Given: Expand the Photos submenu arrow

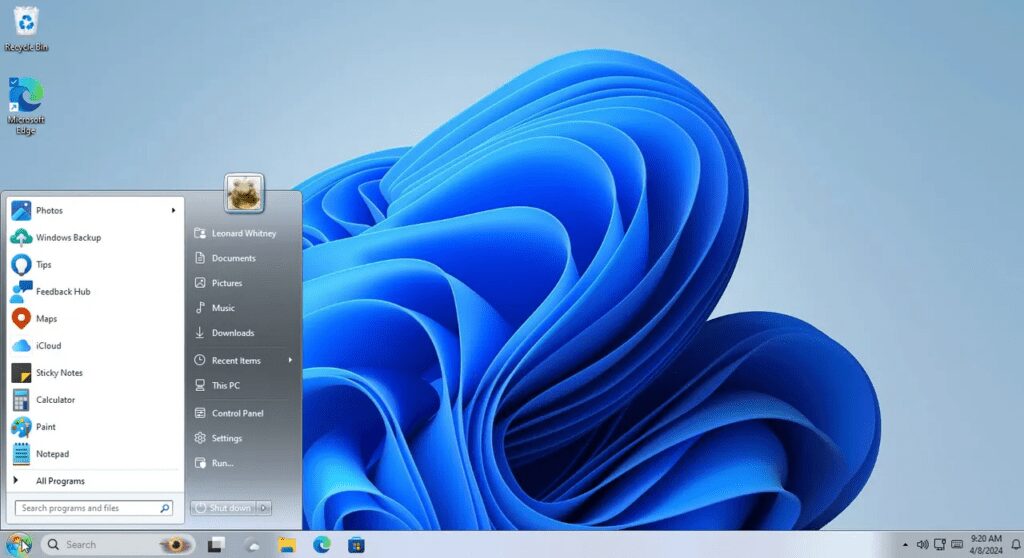Looking at the screenshot, I should coord(174,210).
